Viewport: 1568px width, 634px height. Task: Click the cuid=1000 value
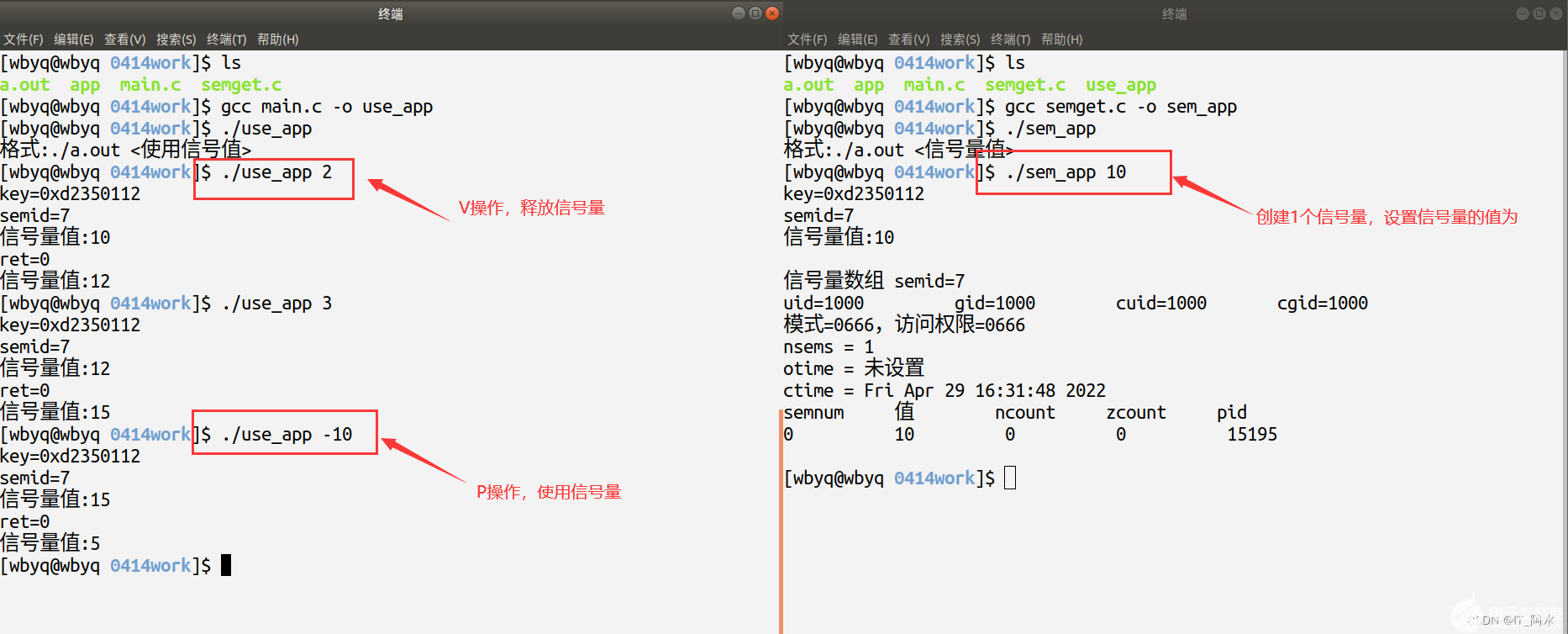tap(1161, 304)
